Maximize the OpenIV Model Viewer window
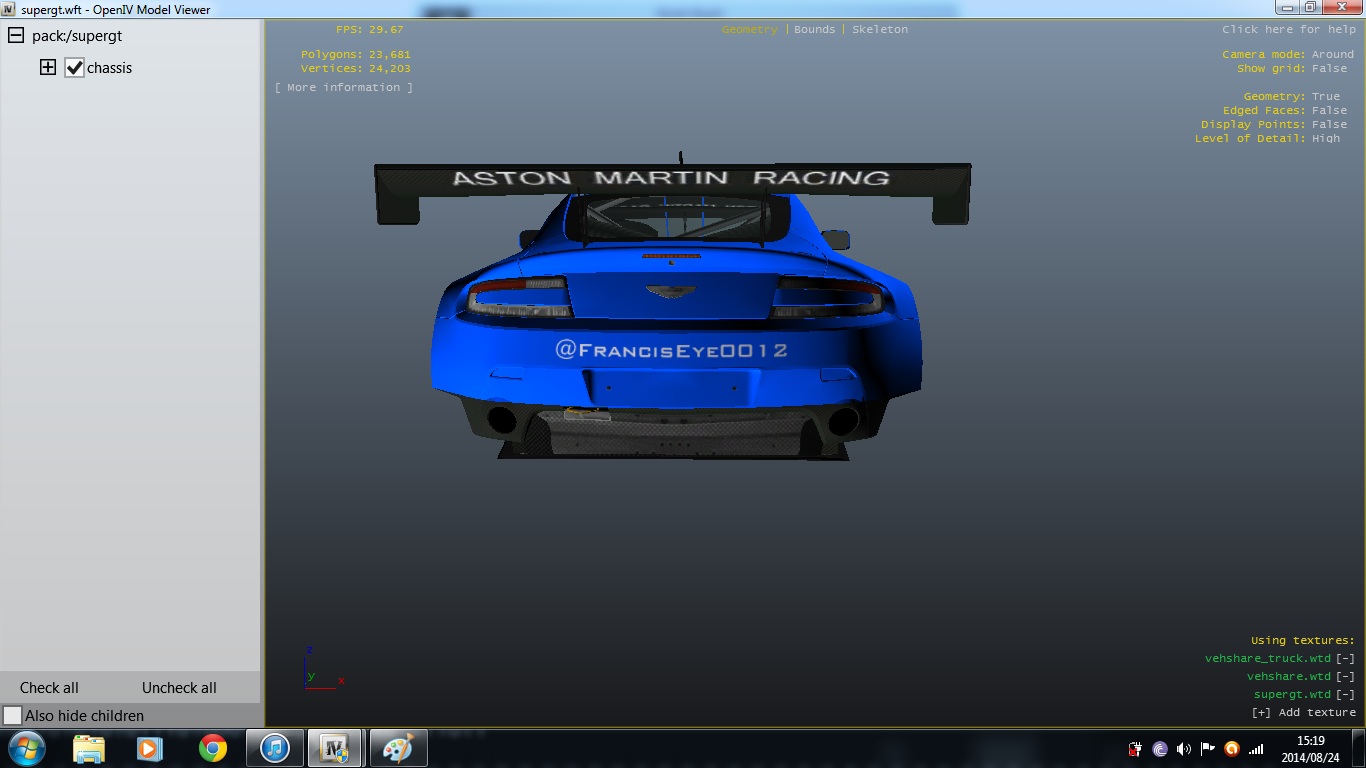 [1311, 7]
